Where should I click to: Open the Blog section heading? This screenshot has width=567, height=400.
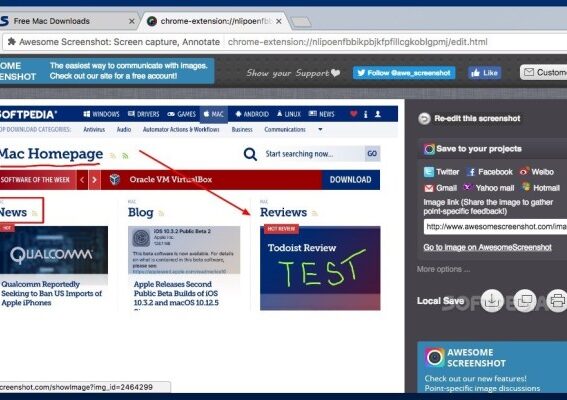141,212
